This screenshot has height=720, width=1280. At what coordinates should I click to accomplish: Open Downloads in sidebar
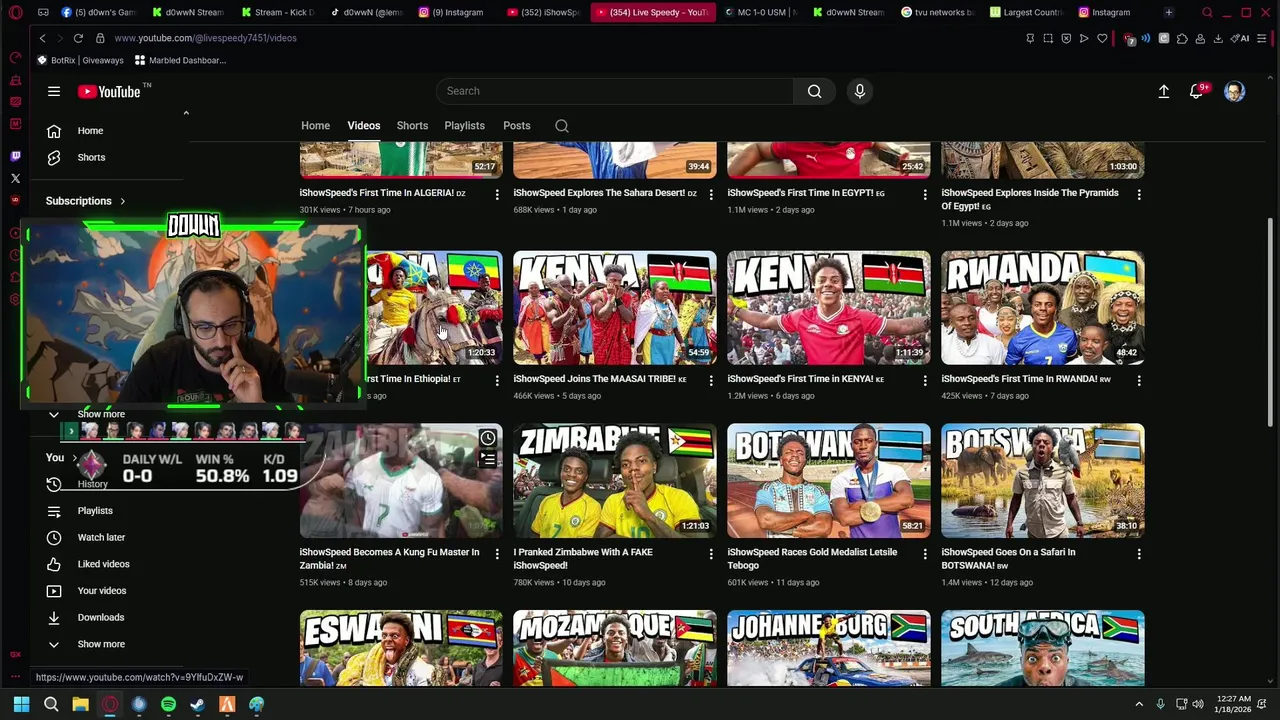pos(101,618)
